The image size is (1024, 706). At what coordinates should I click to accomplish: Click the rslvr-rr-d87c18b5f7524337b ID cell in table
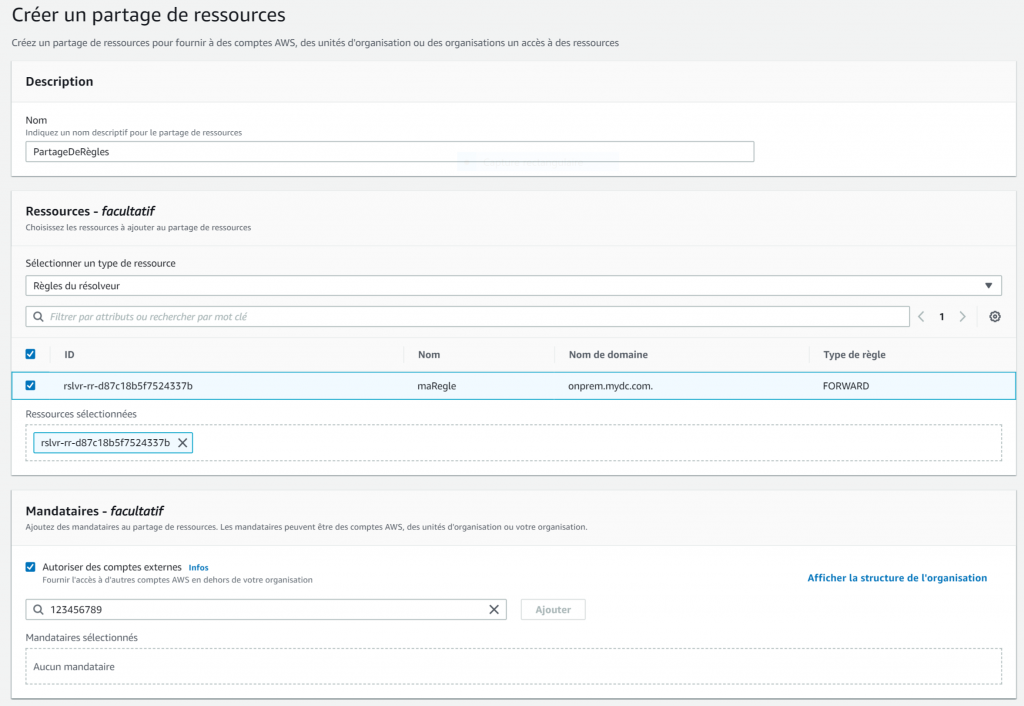128,386
